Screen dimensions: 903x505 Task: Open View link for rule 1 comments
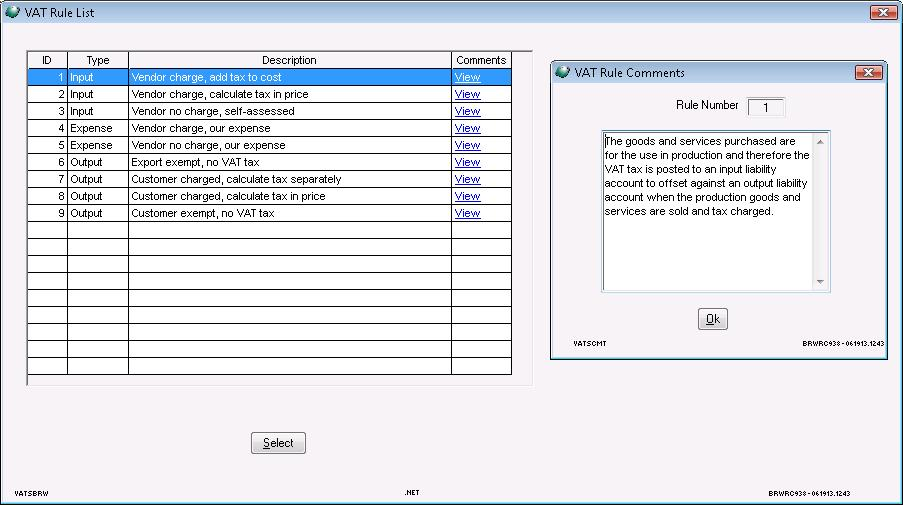(x=467, y=77)
